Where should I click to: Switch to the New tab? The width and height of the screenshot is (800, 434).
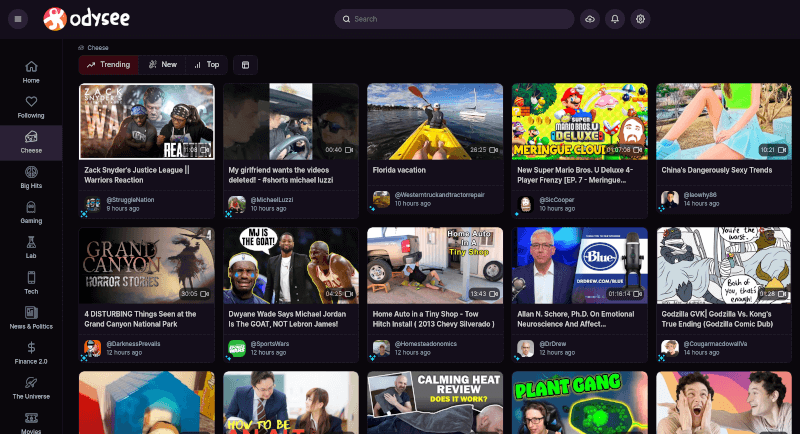(162, 65)
